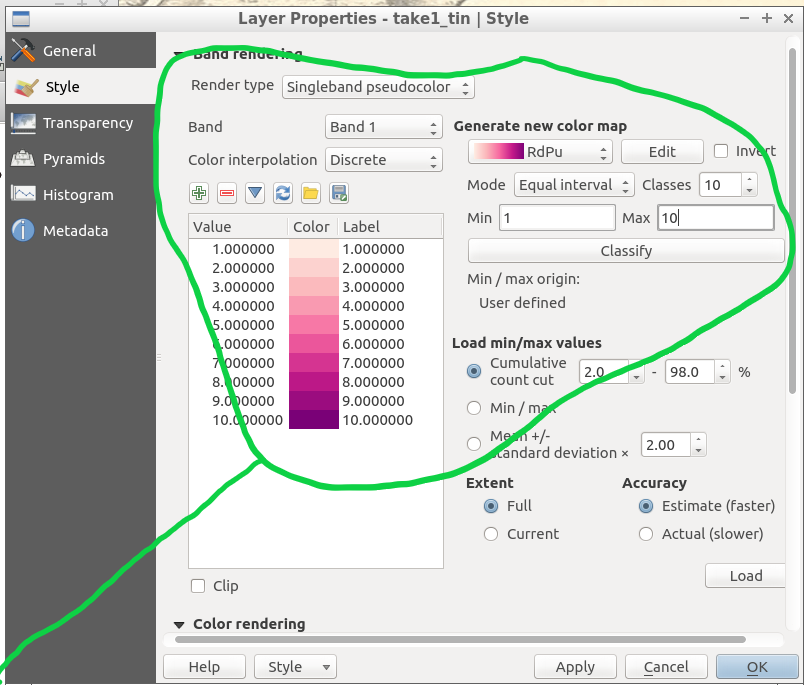The width and height of the screenshot is (804, 685).
Task: Open the Mode Equal interval dropdown
Action: click(574, 185)
